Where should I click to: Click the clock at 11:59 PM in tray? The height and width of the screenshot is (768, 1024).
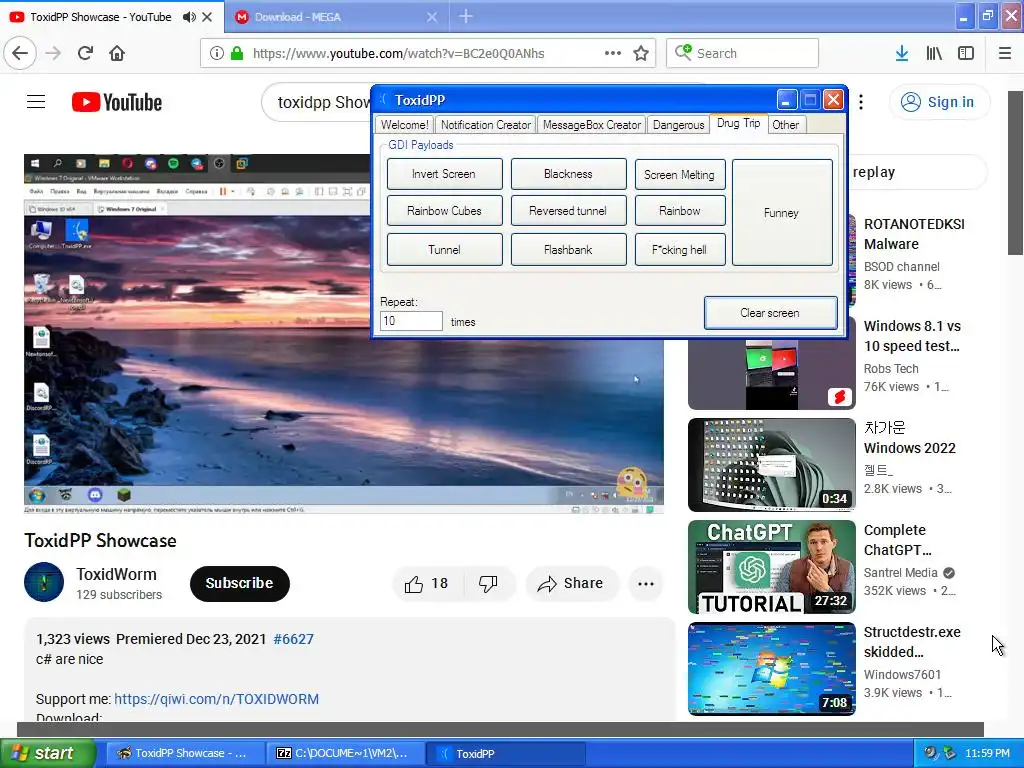pyautogui.click(x=987, y=753)
